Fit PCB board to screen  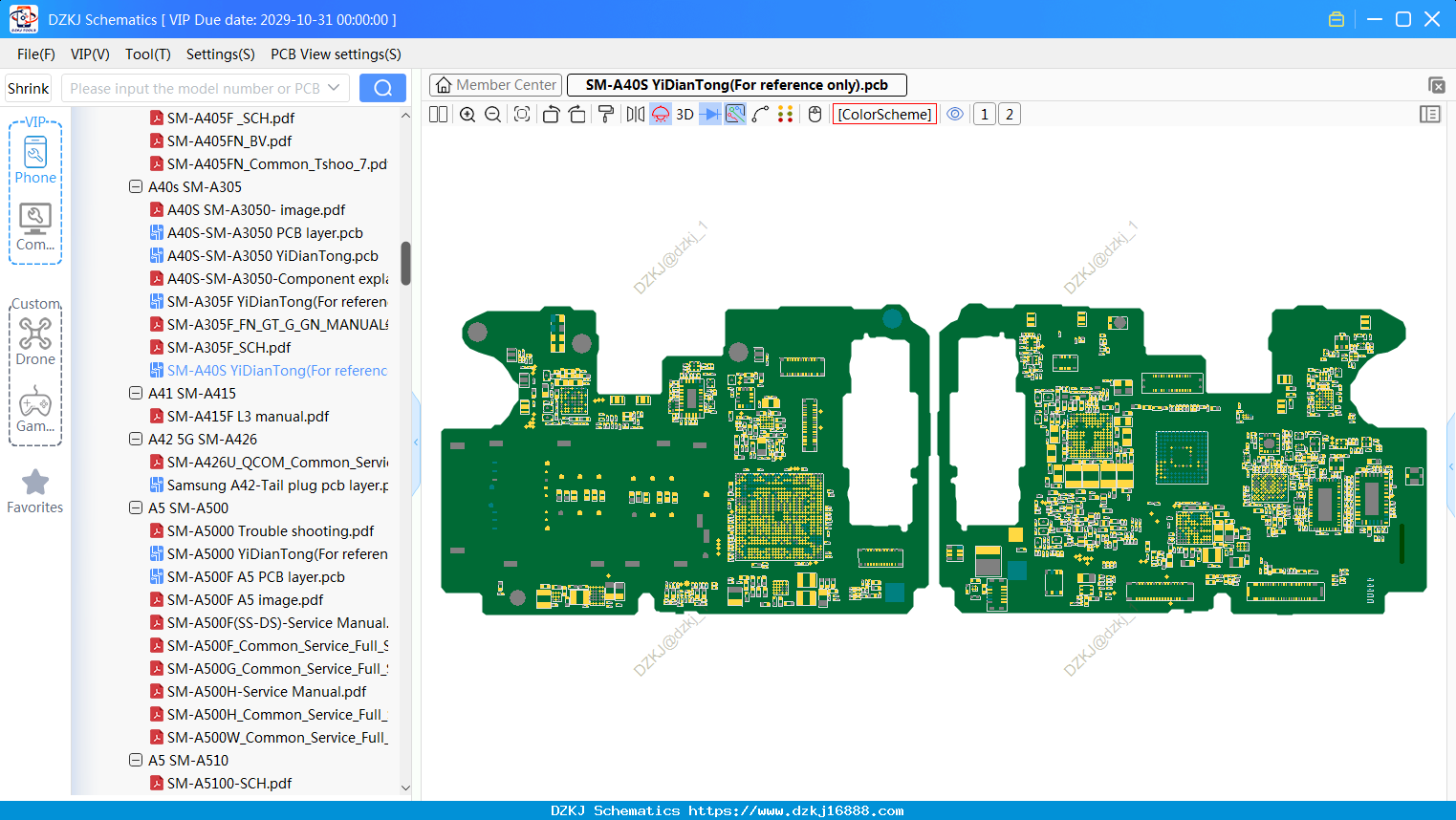522,115
